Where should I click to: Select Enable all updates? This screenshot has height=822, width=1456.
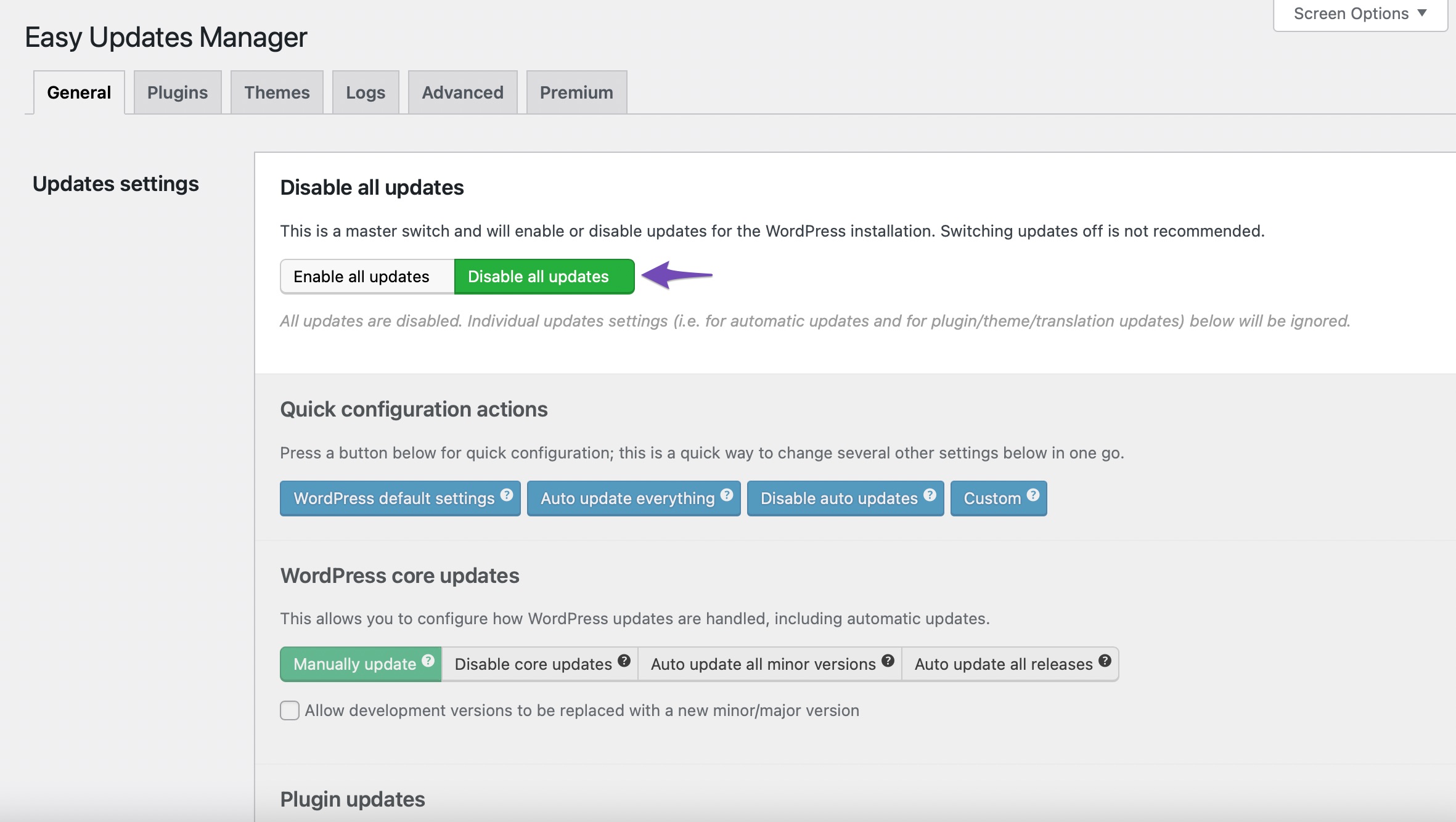point(367,277)
